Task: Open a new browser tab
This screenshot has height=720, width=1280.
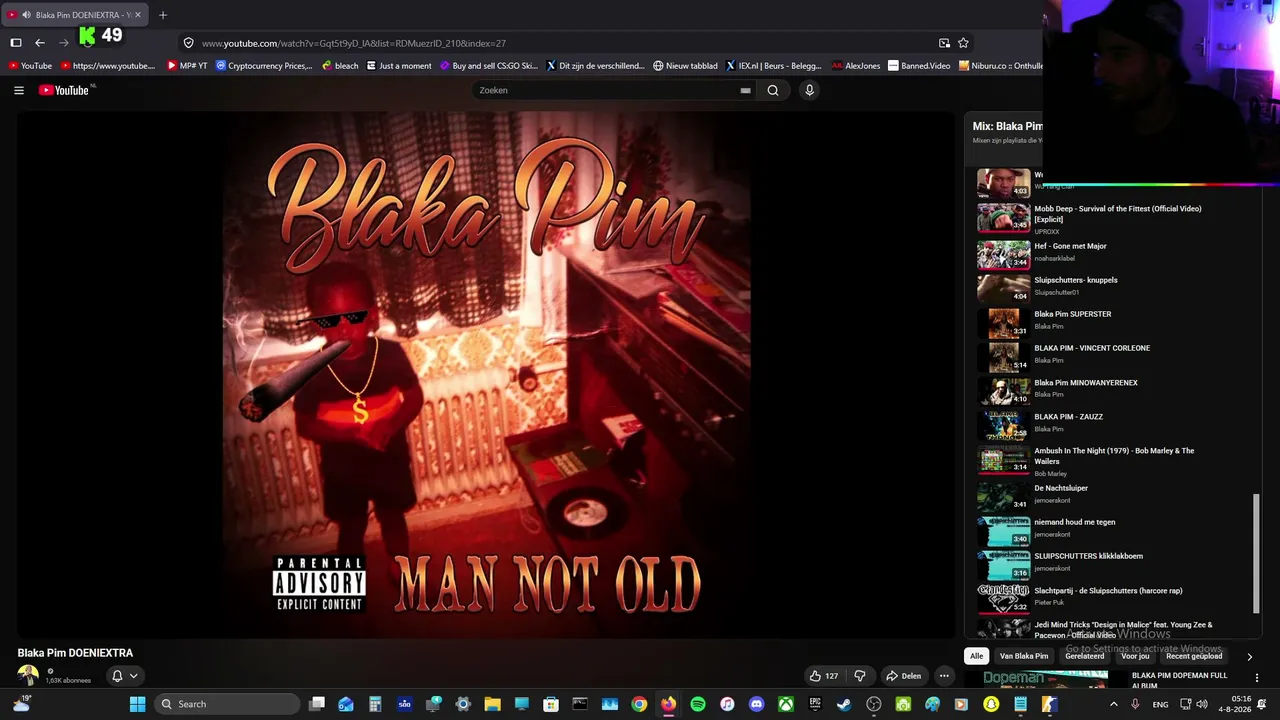Action: (163, 15)
